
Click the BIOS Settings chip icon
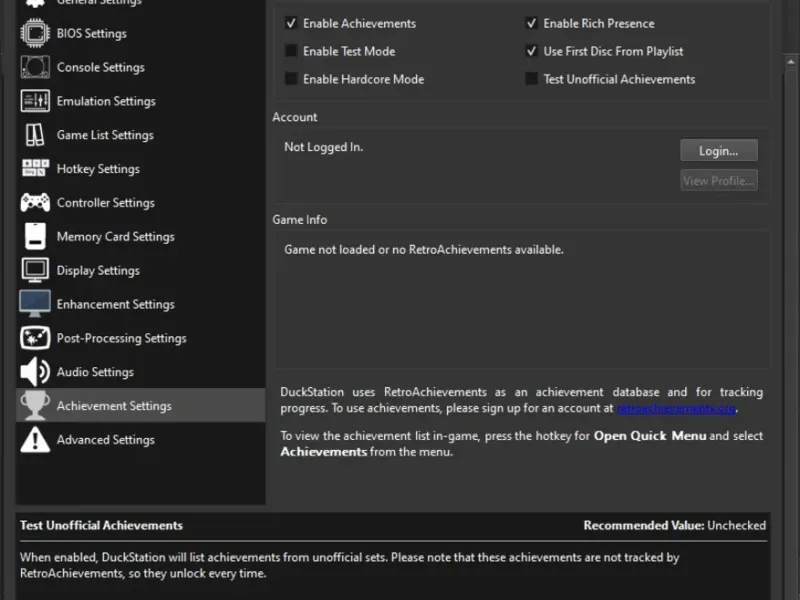coord(35,33)
